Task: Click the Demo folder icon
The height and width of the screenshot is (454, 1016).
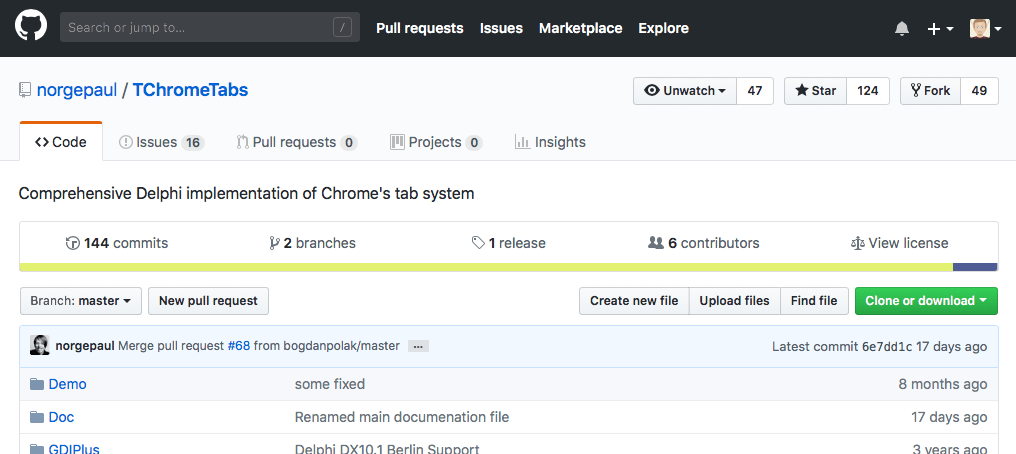Action: point(37,384)
